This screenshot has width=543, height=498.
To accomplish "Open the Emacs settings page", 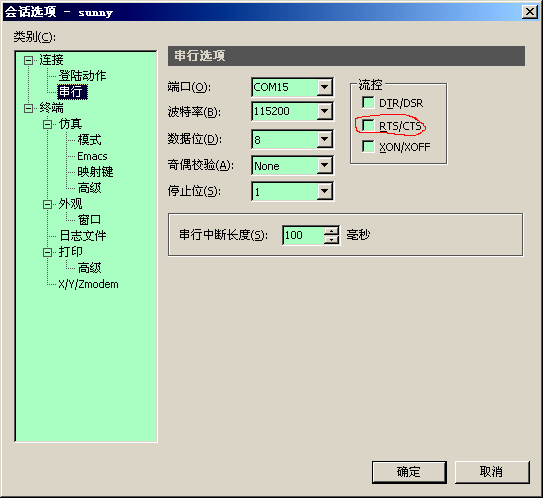I will (92, 156).
